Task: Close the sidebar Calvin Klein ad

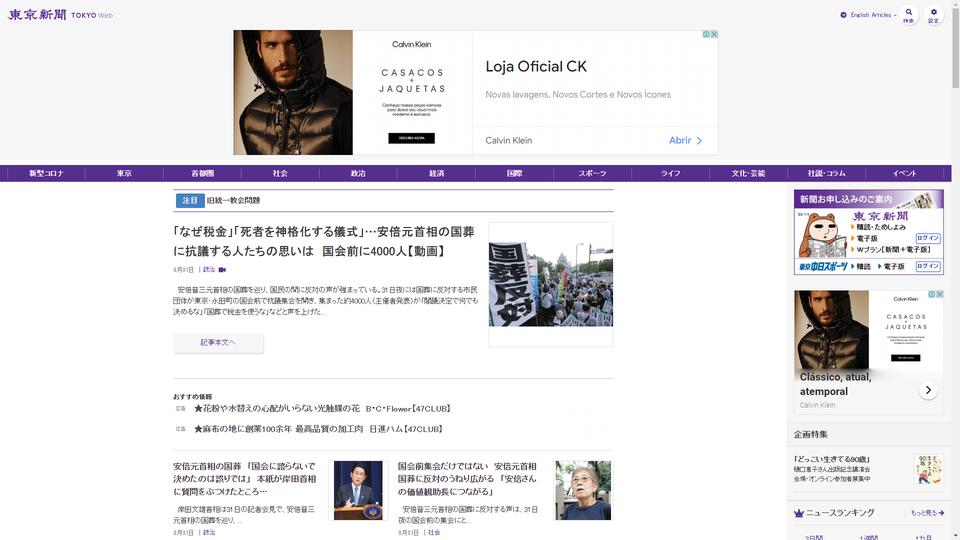Action: [x=940, y=294]
